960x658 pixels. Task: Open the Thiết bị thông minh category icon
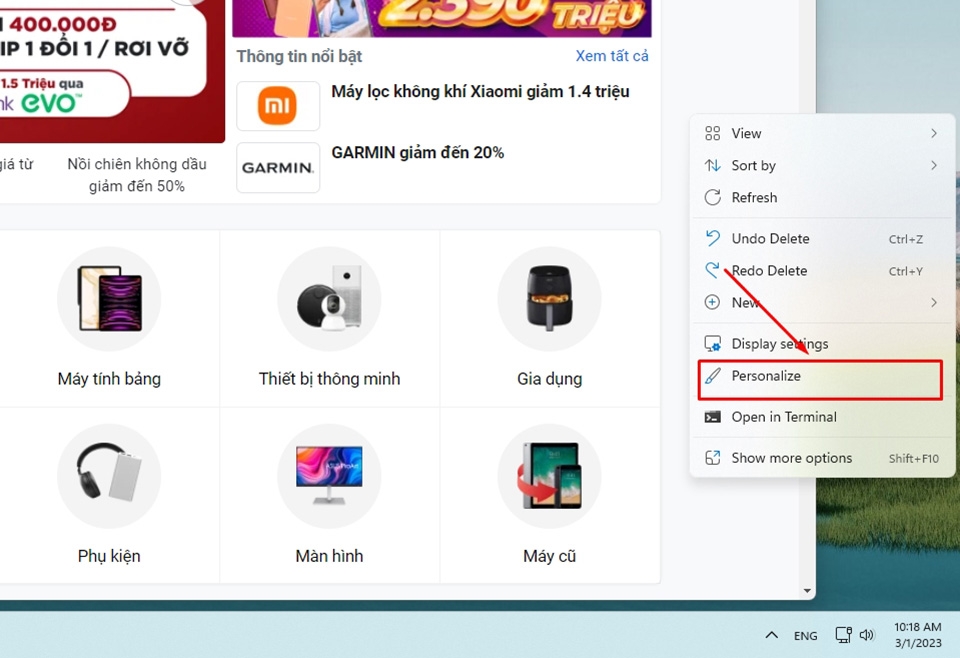(x=329, y=299)
